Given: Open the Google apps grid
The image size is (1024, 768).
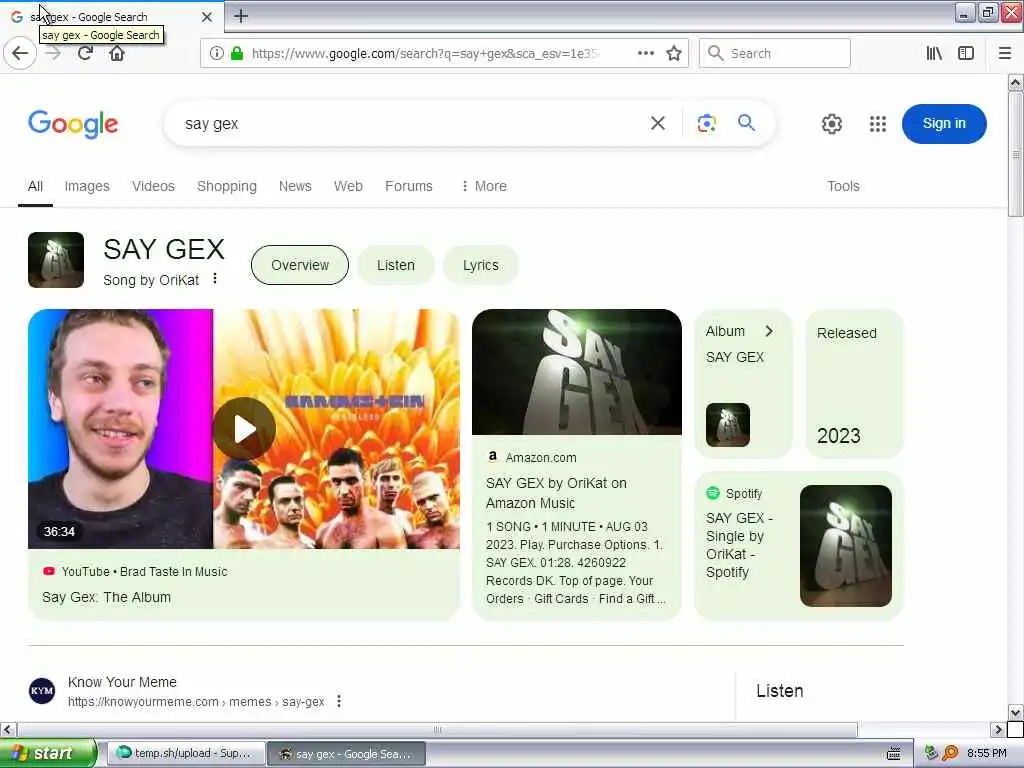Looking at the screenshot, I should coord(878,123).
